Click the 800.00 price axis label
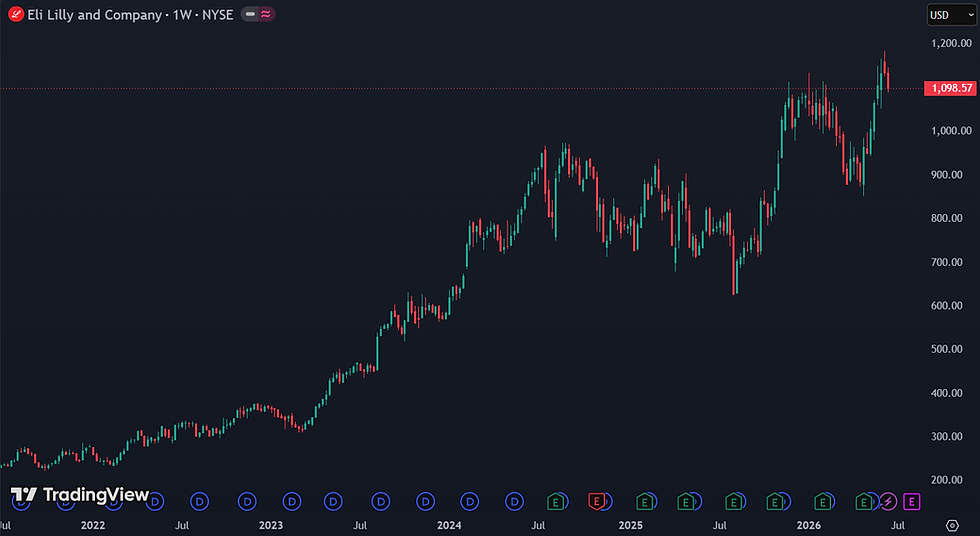The image size is (980, 536). 946,218
